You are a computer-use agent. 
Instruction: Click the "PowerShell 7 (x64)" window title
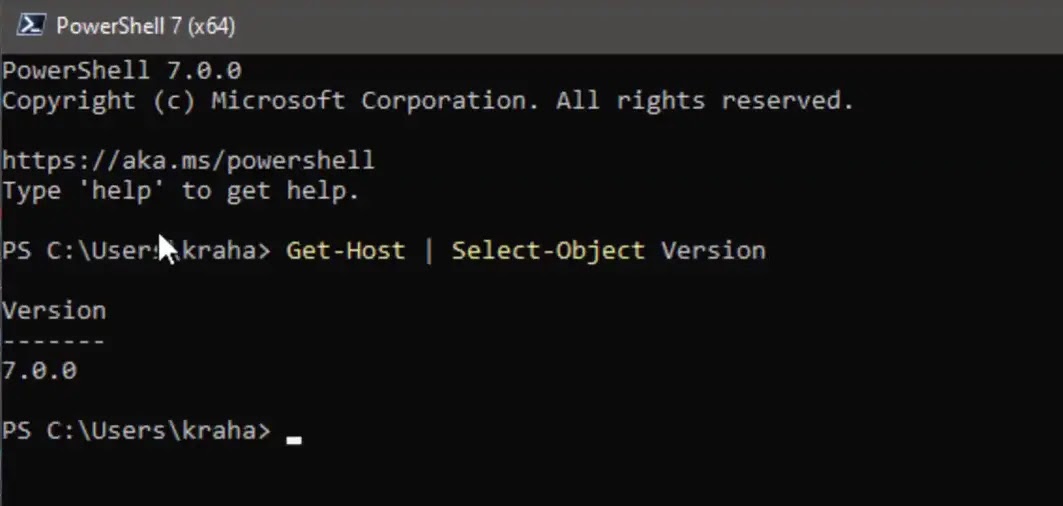pyautogui.click(x=145, y=26)
